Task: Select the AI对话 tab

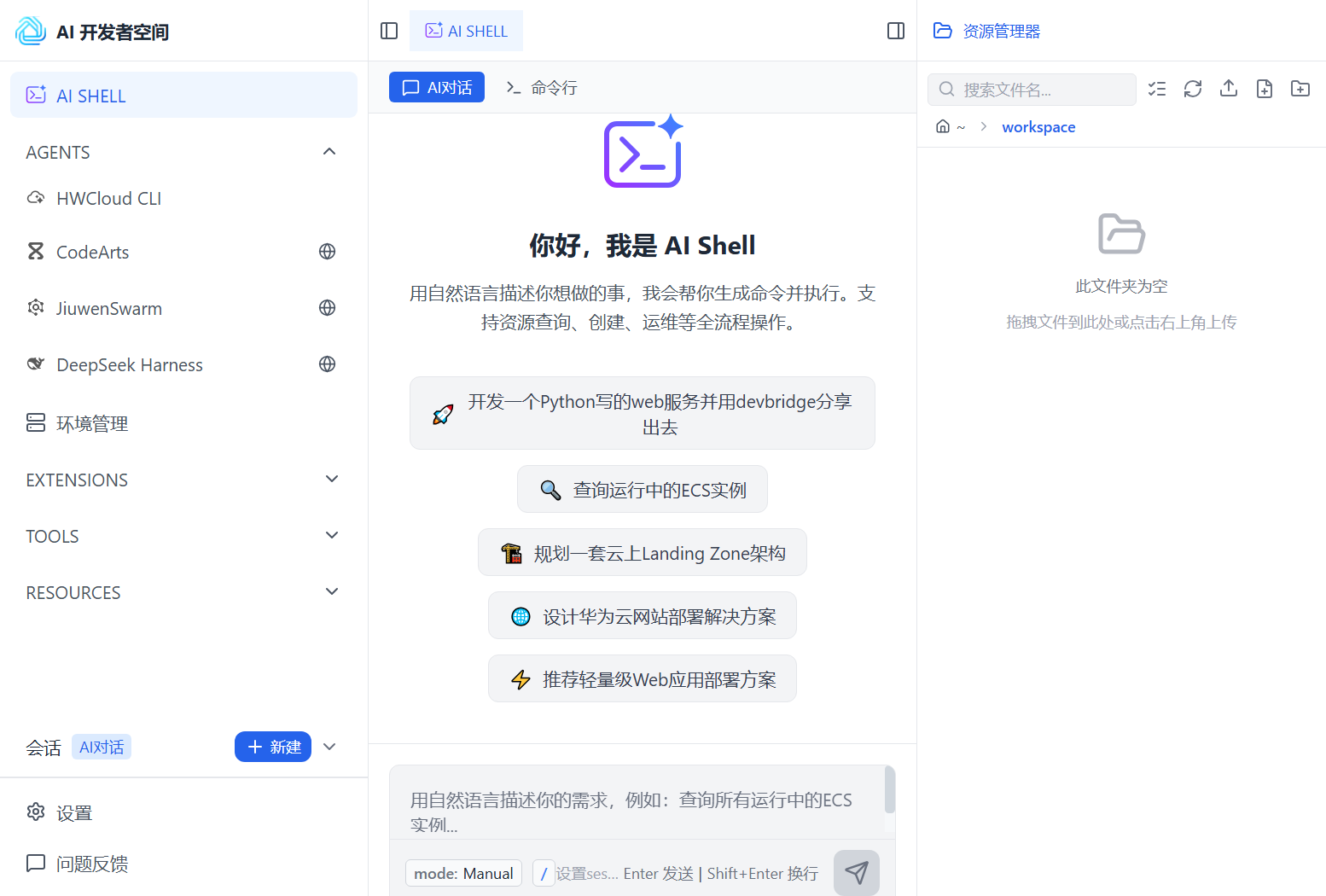Action: (437, 87)
